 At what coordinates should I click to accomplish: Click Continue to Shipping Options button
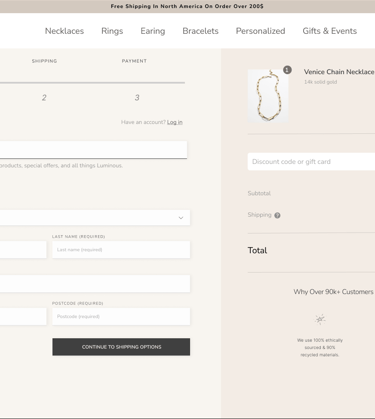click(121, 347)
